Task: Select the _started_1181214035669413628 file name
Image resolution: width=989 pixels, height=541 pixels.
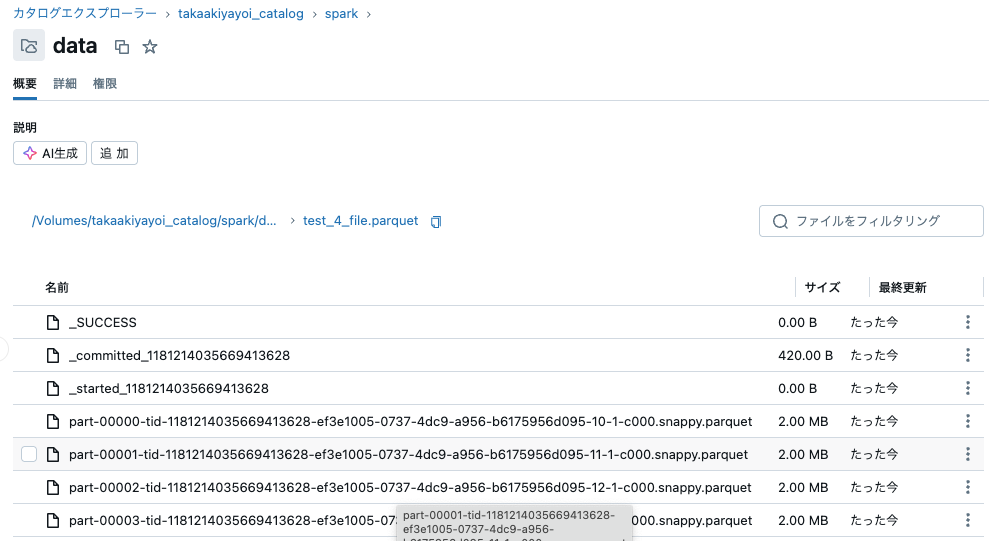Action: click(x=168, y=388)
